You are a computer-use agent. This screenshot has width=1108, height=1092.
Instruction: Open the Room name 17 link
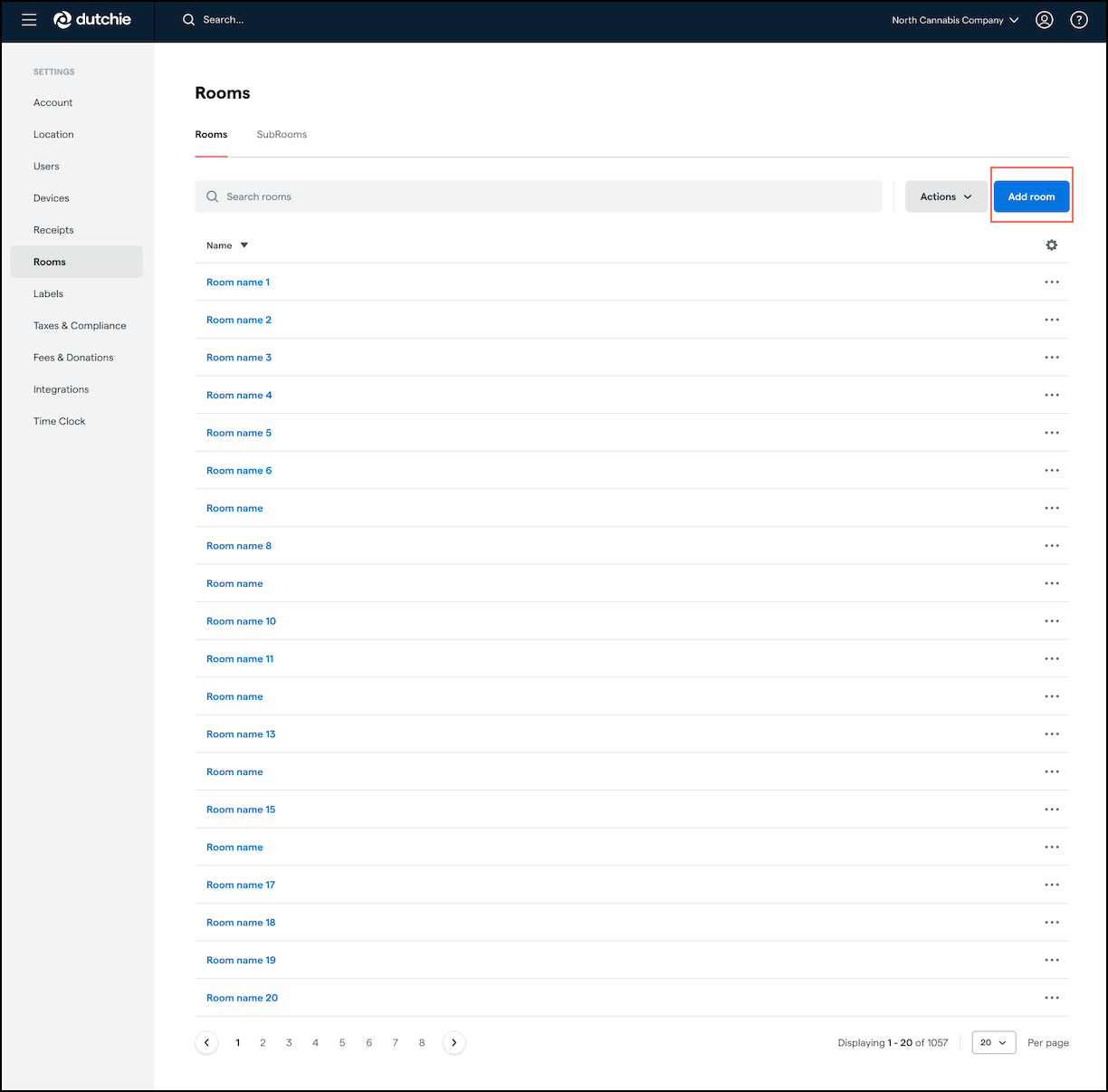pos(241,885)
